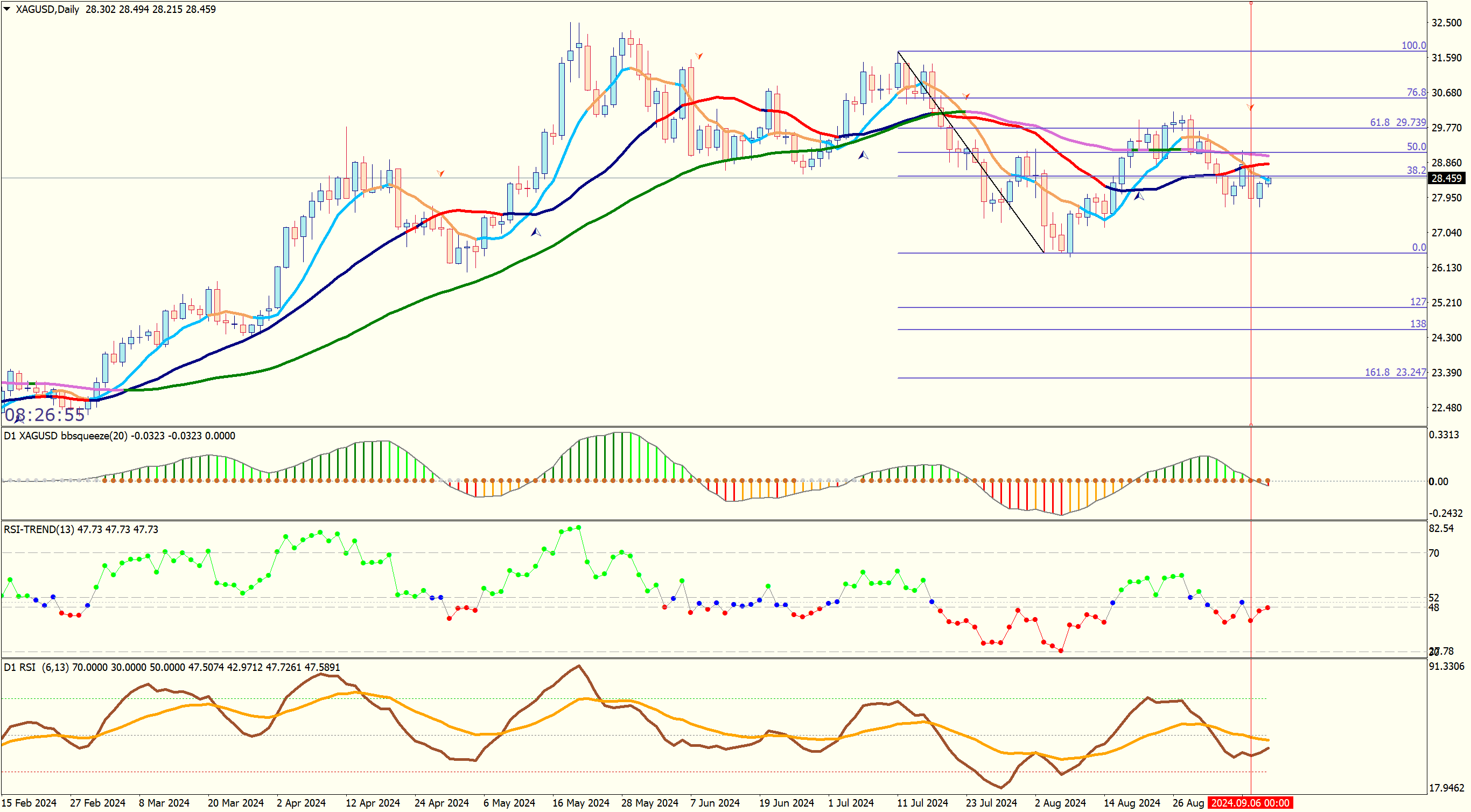Click the black 28.459 current price label
Screen dimensions: 1471x812
coord(1446,178)
